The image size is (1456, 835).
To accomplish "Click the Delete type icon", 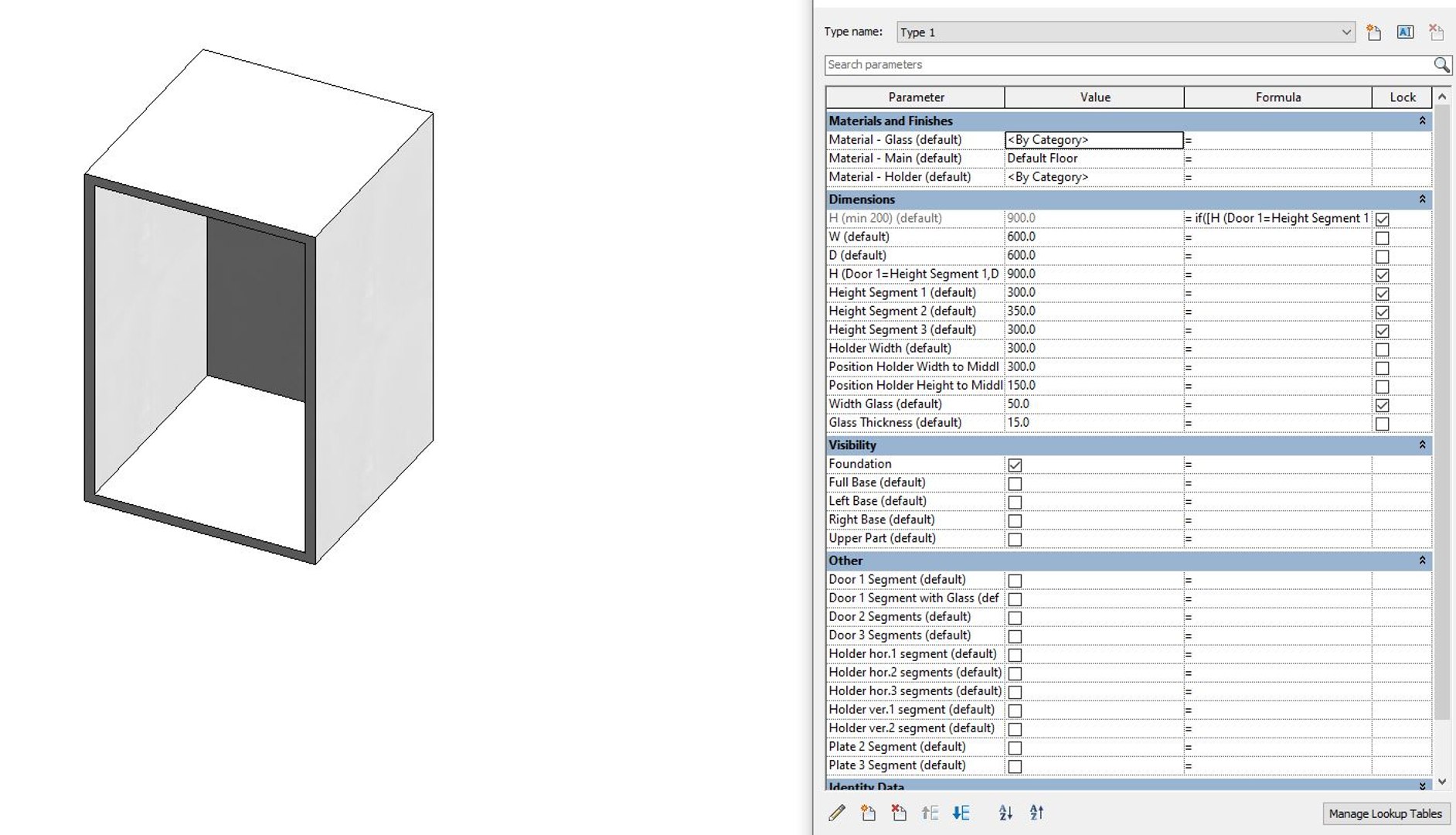I will click(x=1436, y=32).
